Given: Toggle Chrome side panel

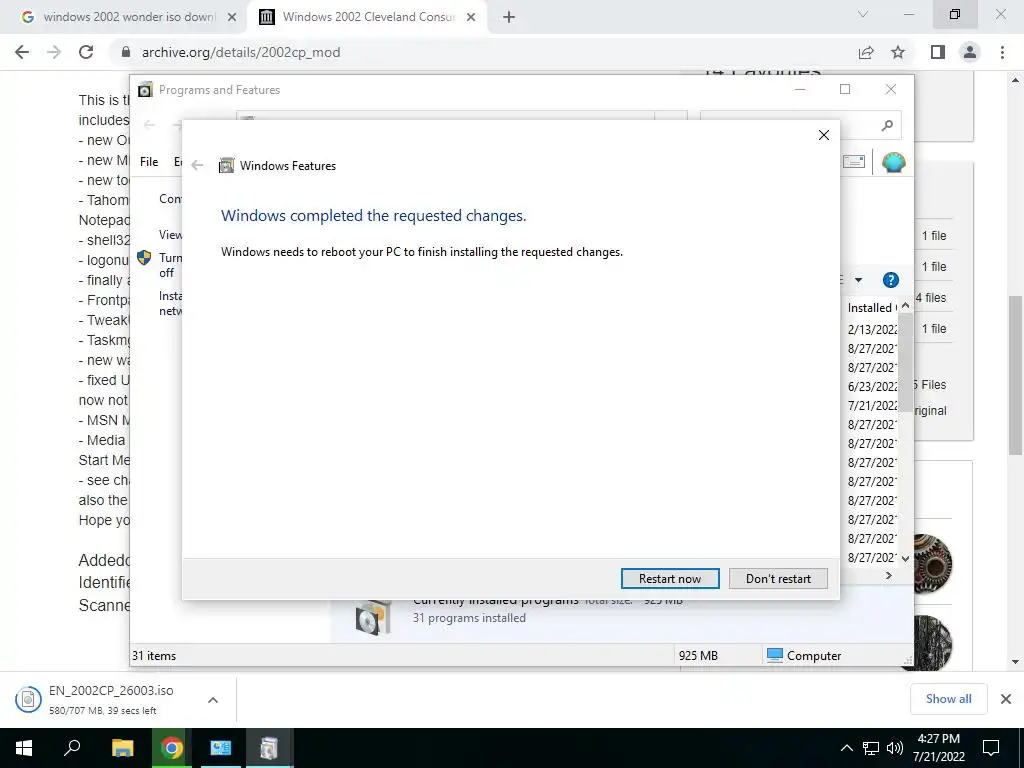Looking at the screenshot, I should [938, 52].
